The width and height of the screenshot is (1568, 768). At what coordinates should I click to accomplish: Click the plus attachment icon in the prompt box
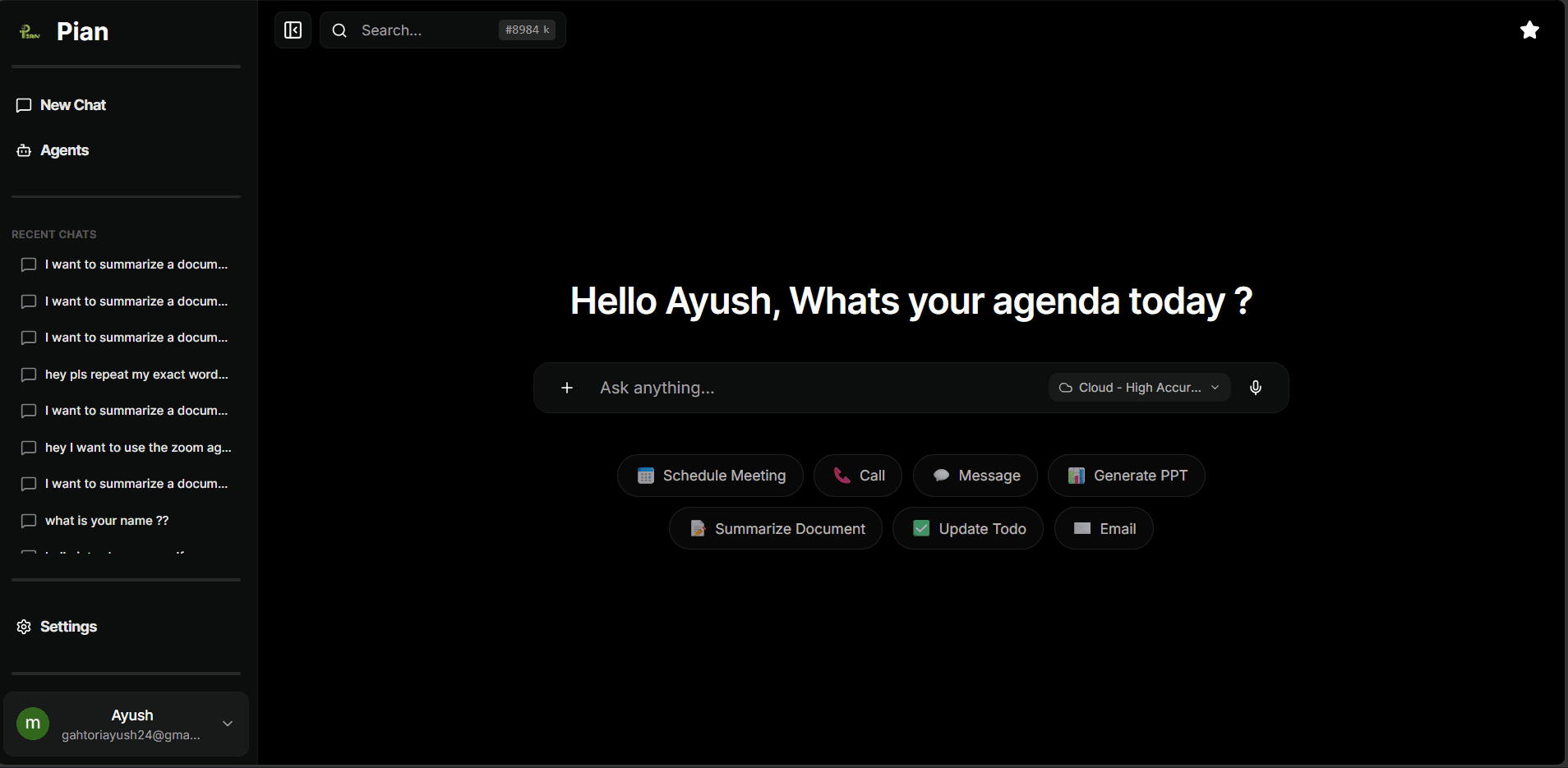[567, 388]
